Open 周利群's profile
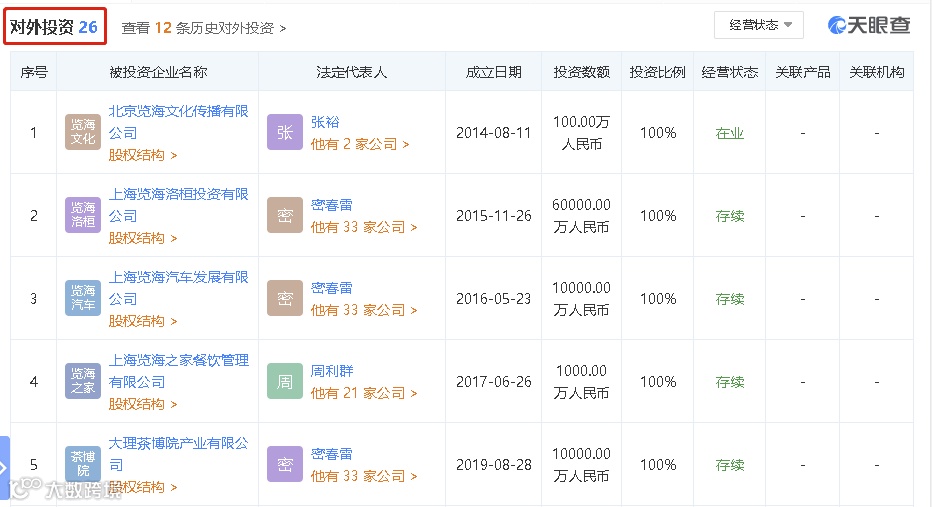 332,371
